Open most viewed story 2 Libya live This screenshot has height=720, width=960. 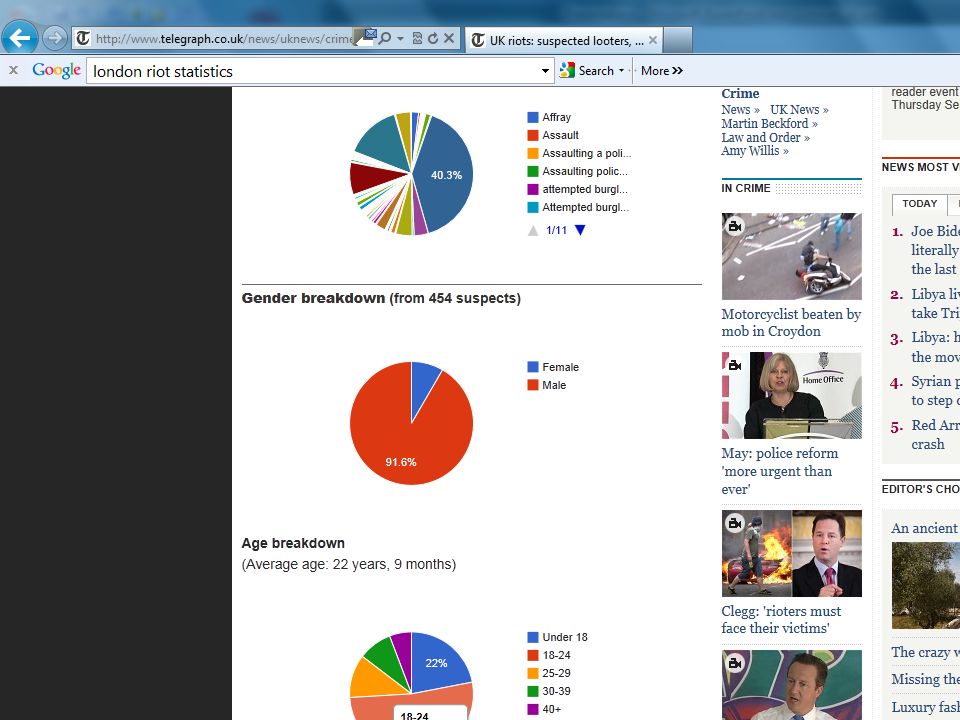pos(935,304)
